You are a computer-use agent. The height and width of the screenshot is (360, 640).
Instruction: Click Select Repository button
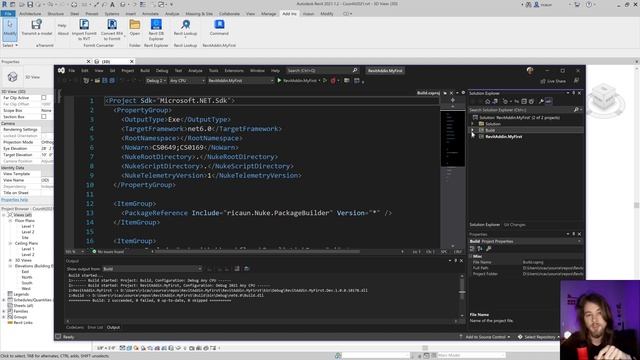[539, 337]
